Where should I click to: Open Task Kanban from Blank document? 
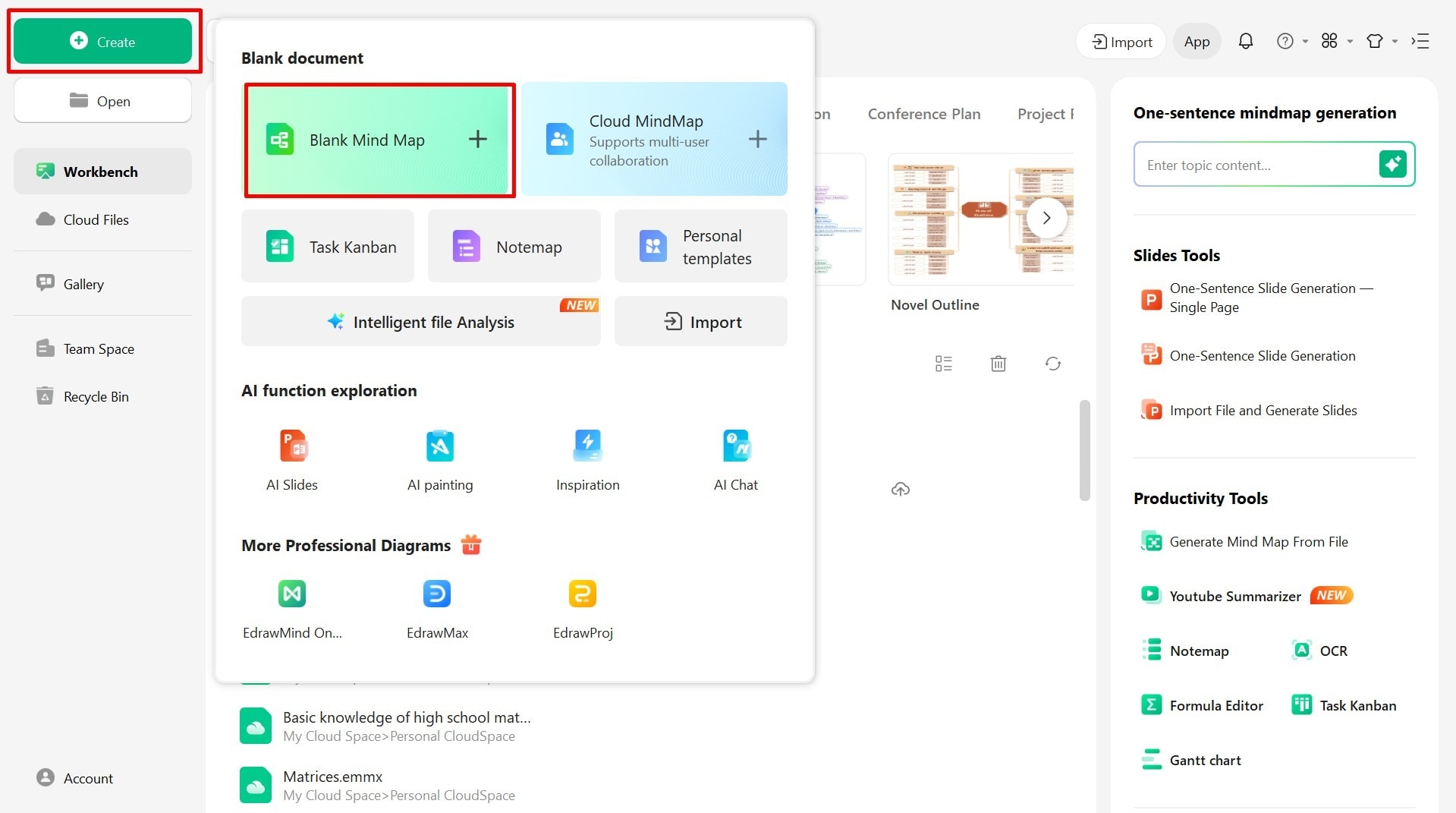pyautogui.click(x=328, y=247)
